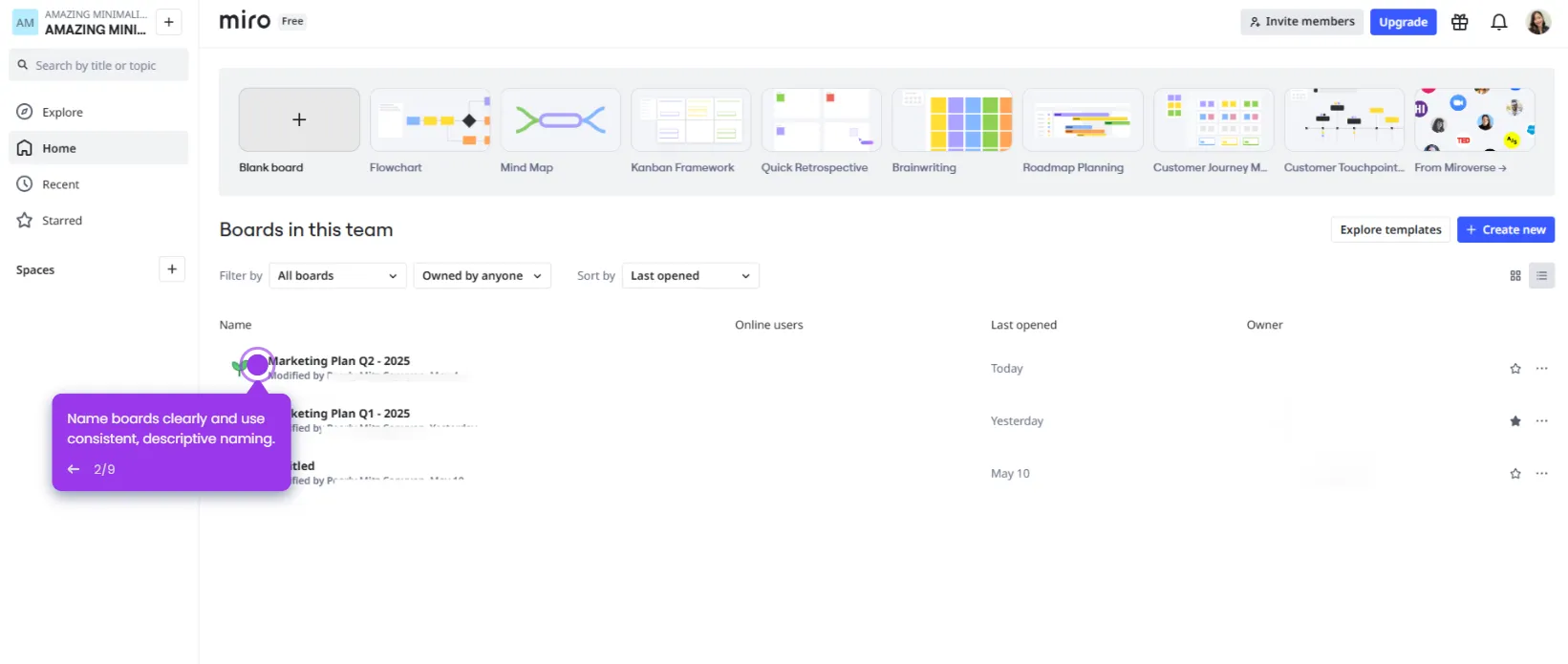Open the Recent boards list
The height and width of the screenshot is (664, 1568).
pyautogui.click(x=98, y=184)
